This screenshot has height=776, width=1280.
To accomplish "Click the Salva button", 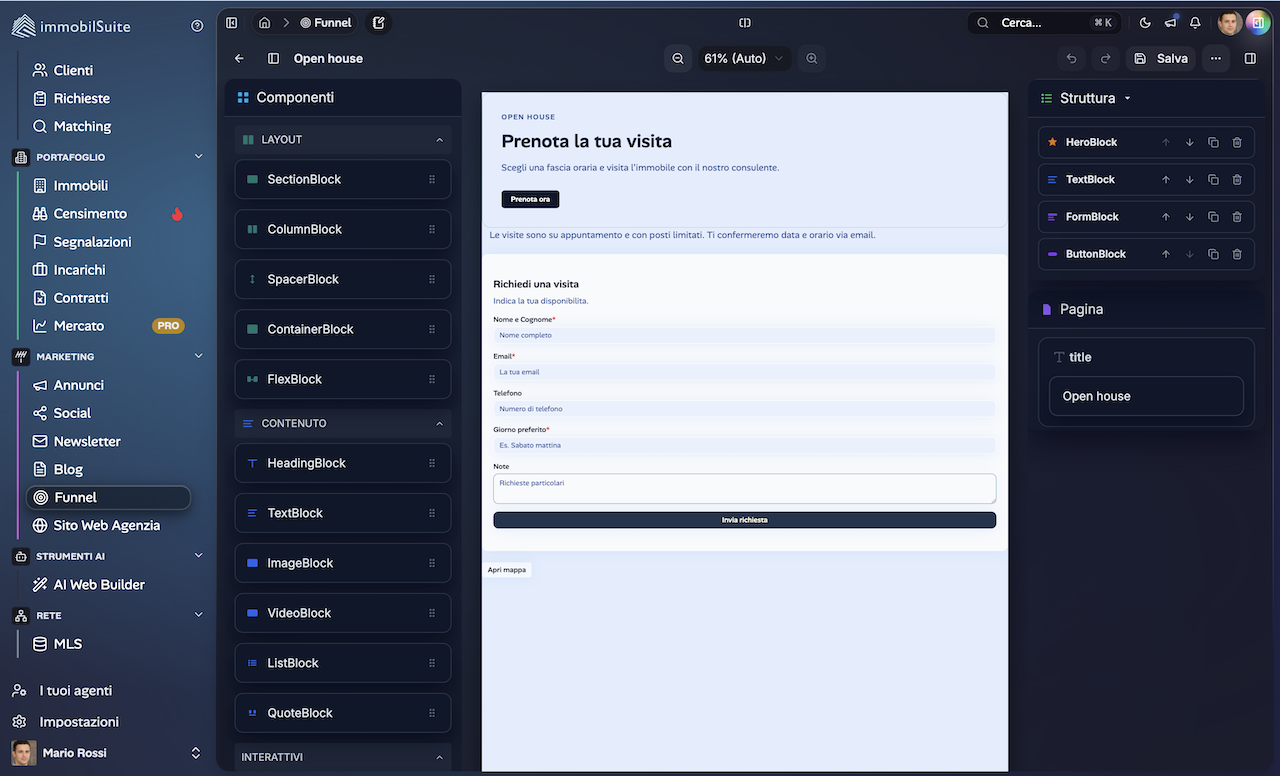I will pyautogui.click(x=1160, y=58).
